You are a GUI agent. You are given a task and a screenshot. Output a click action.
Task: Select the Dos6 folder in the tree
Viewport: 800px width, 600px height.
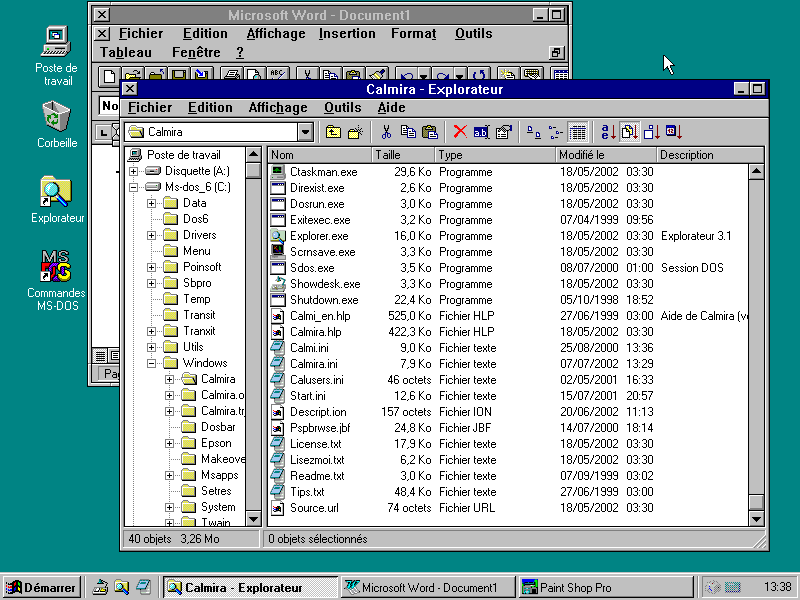(x=195, y=219)
